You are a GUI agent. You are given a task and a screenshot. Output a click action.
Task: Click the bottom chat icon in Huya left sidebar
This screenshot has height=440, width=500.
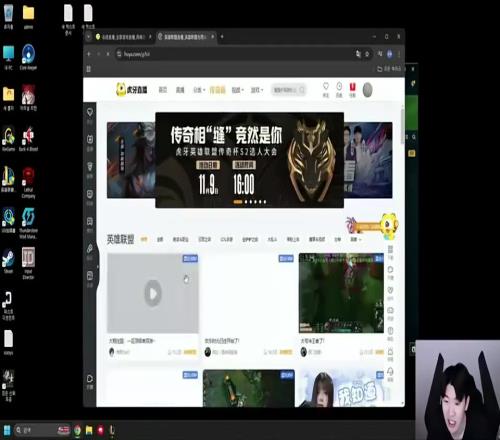pos(90,379)
